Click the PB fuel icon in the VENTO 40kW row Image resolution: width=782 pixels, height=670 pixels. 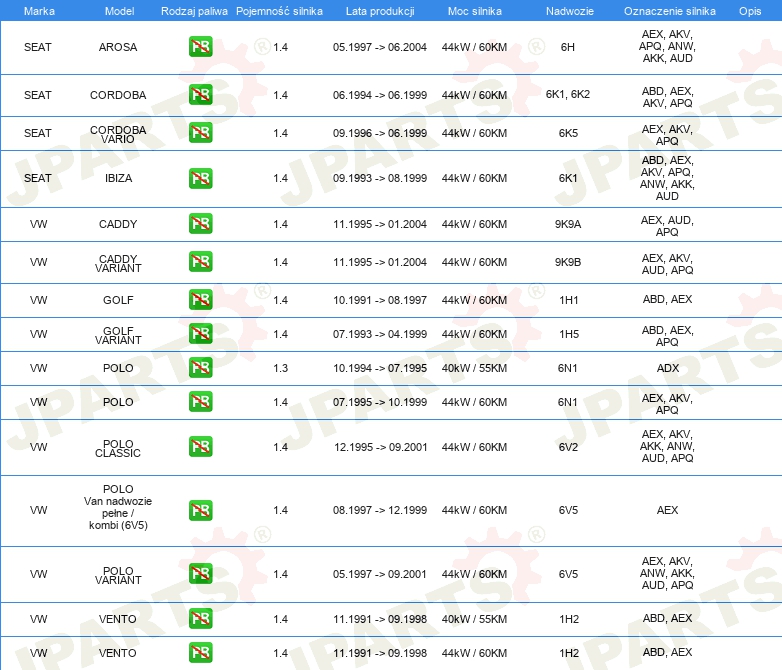coord(200,619)
